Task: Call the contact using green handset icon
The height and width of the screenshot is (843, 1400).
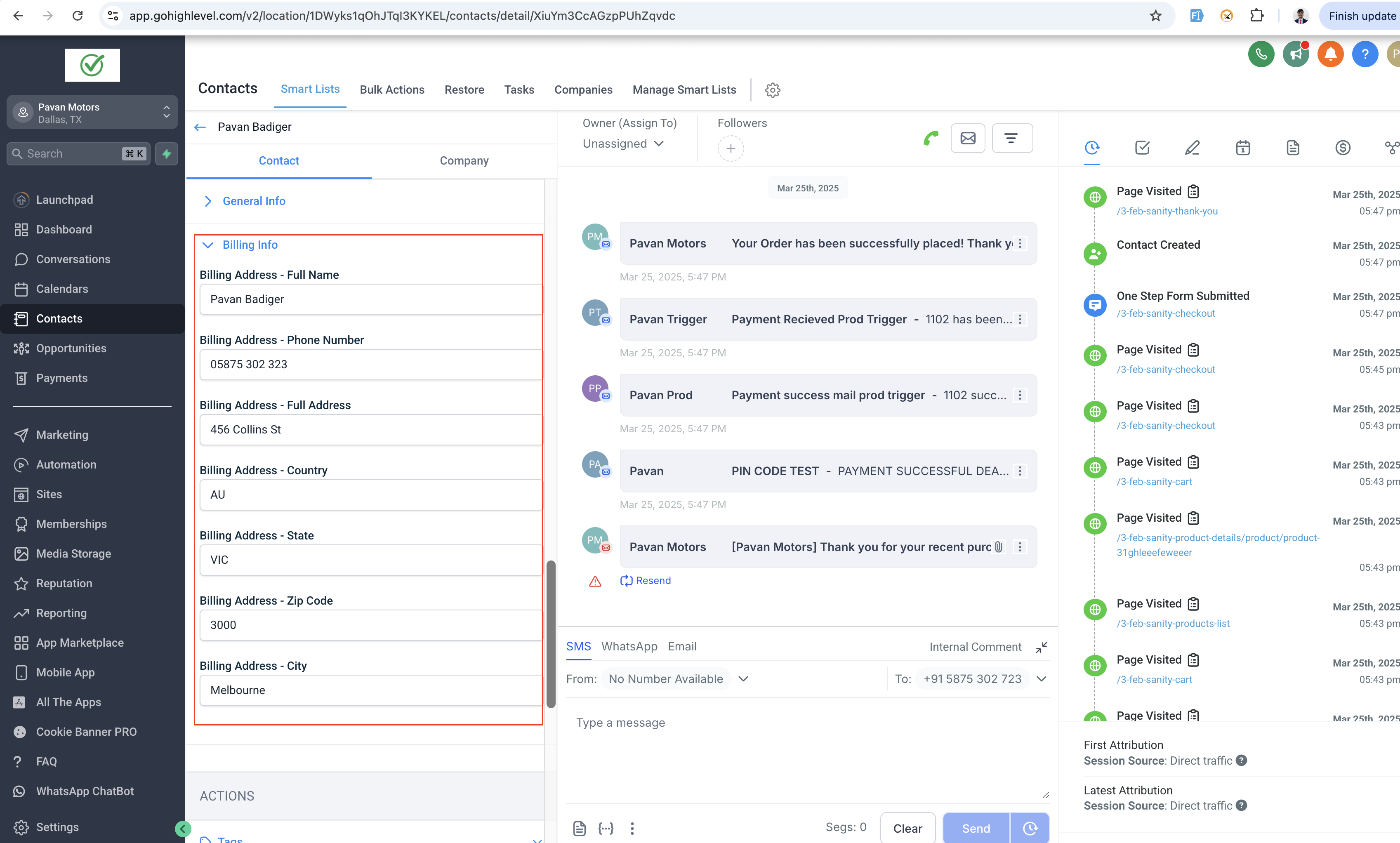Action: click(931, 138)
